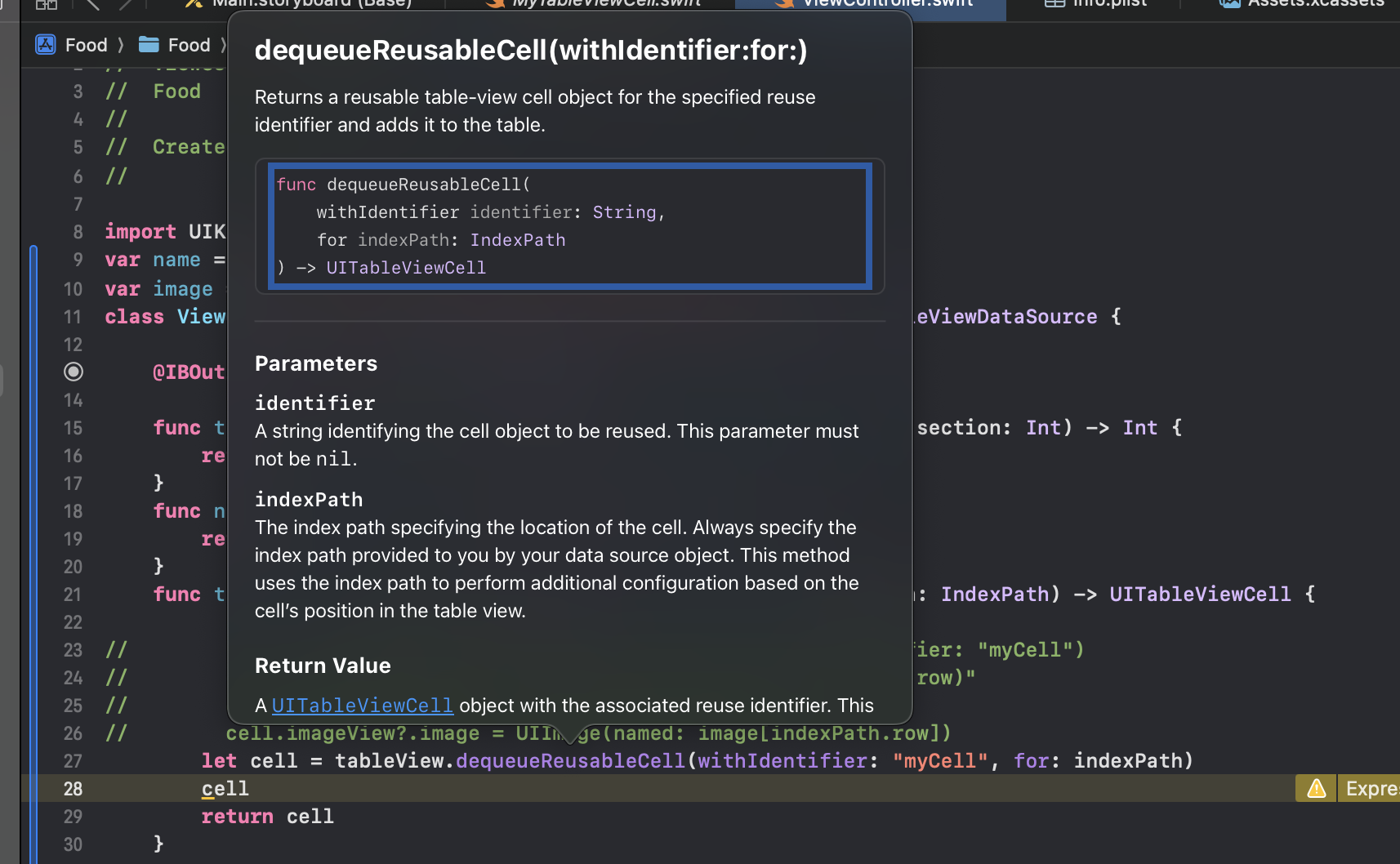This screenshot has width=1400, height=864.
Task: Click the Return Value heading
Action: pyautogui.click(x=323, y=666)
